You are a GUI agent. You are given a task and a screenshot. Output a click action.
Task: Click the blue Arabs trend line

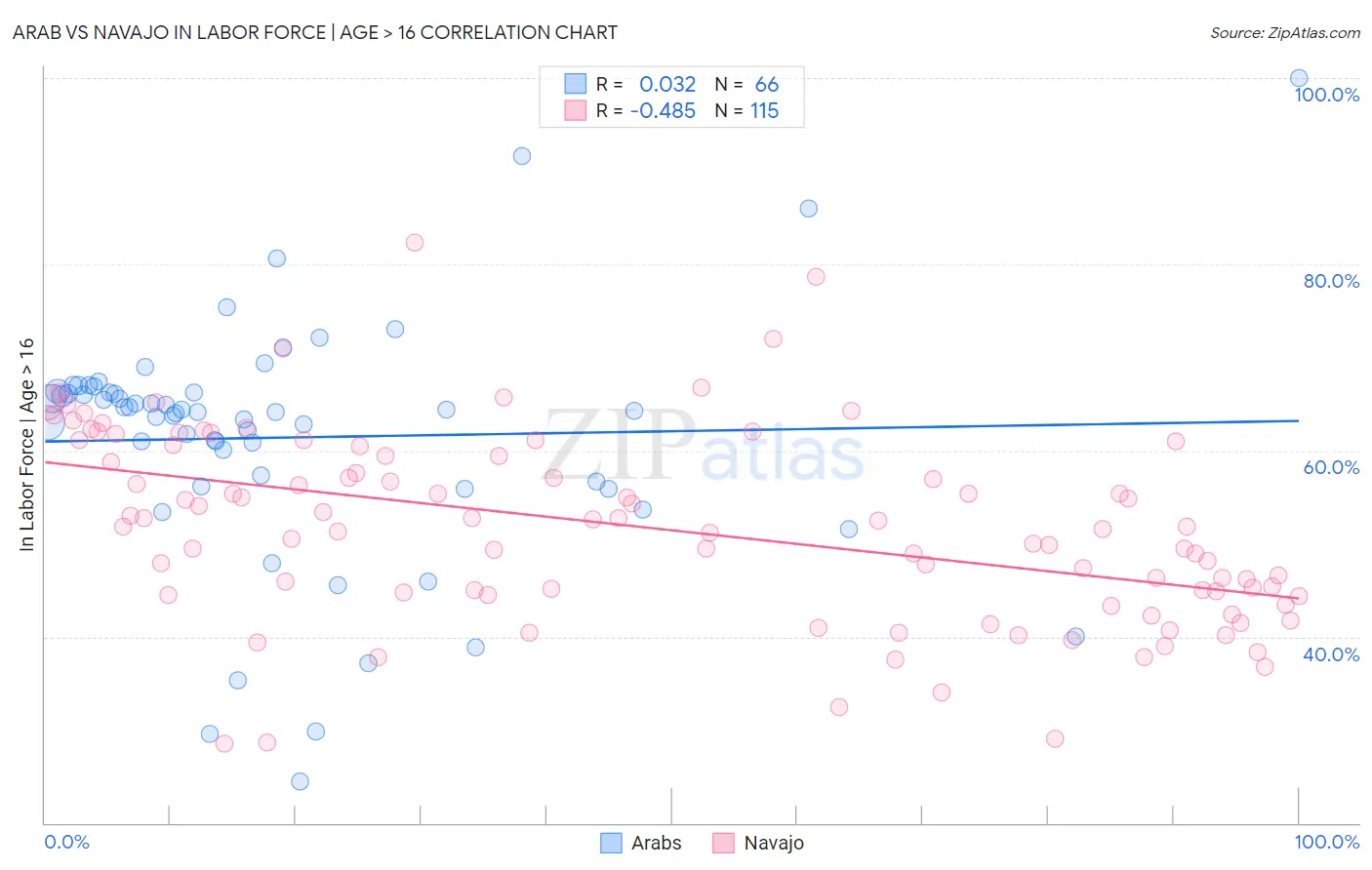(x=671, y=430)
